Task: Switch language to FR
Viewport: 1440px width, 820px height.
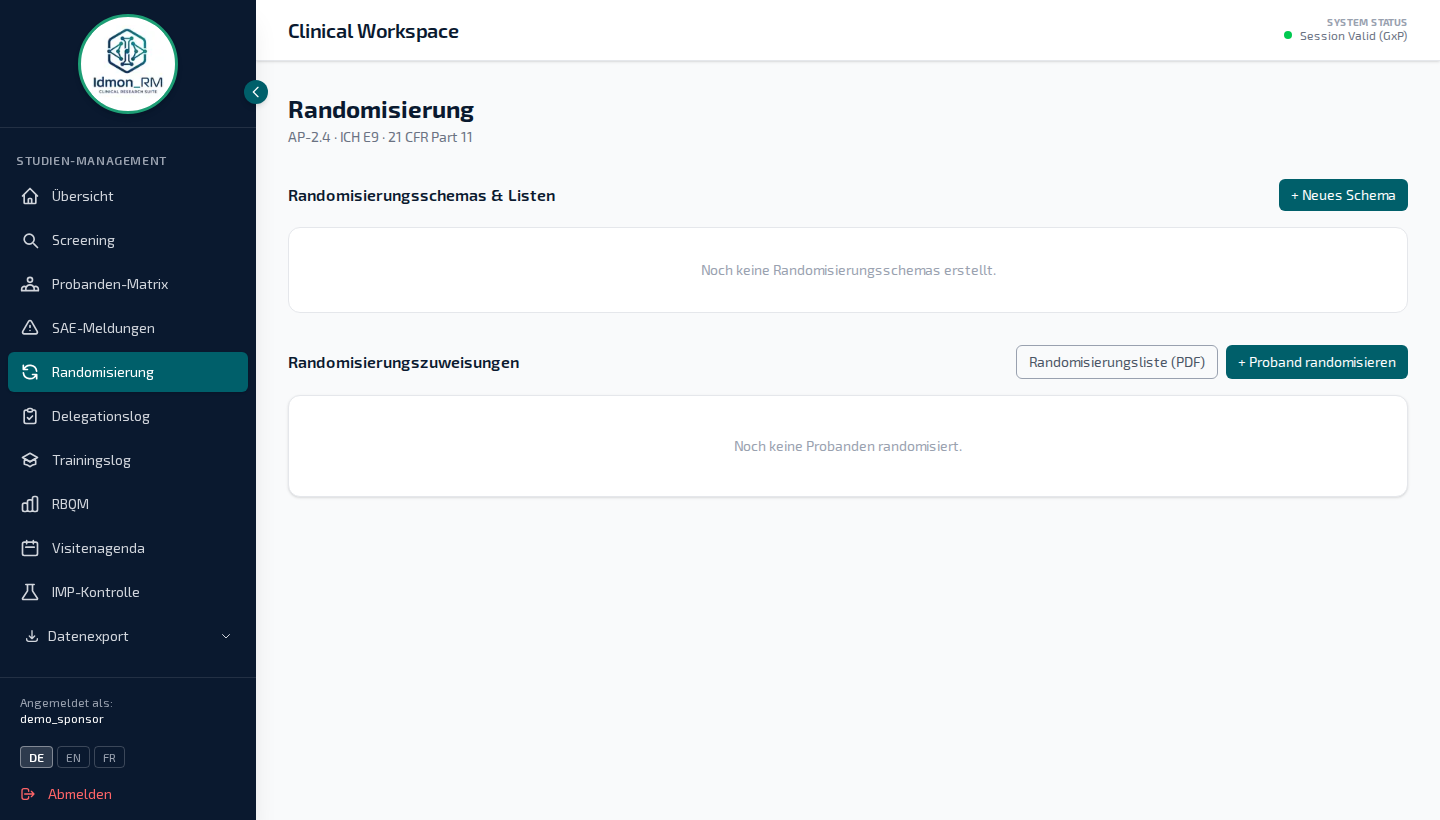Action: coord(109,757)
